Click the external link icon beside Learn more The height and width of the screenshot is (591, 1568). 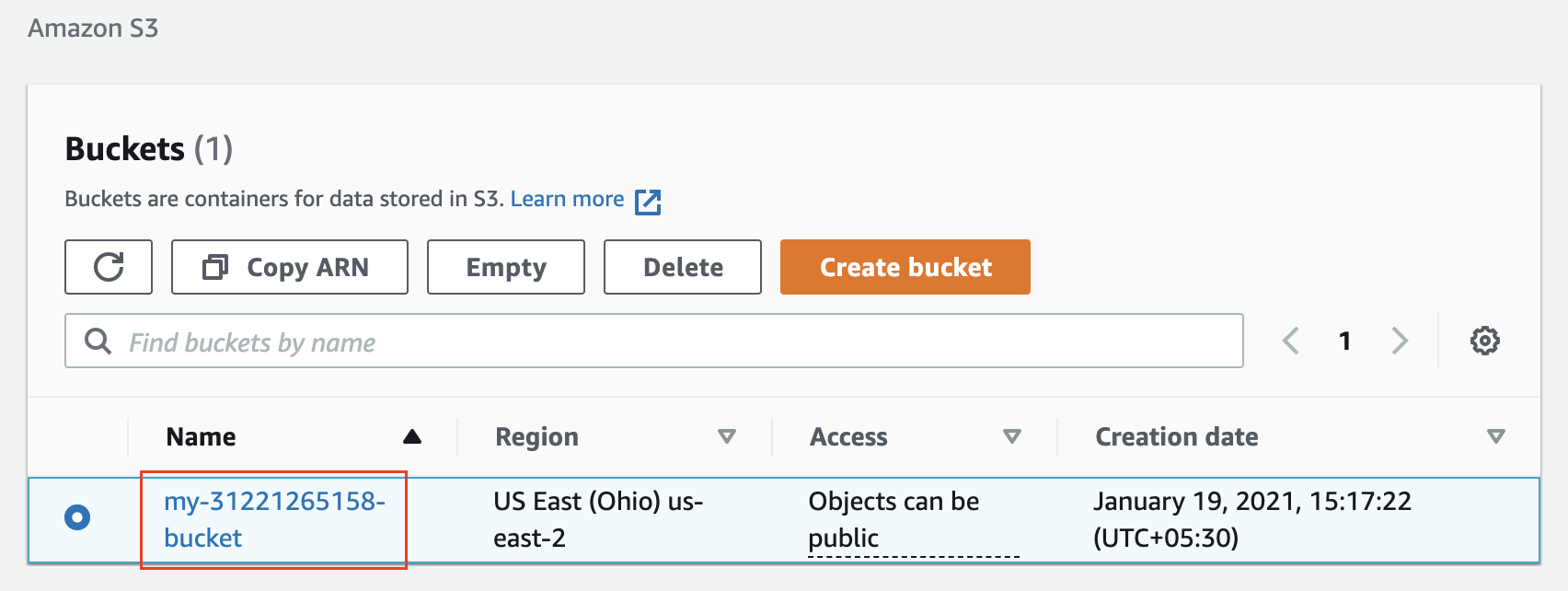648,202
